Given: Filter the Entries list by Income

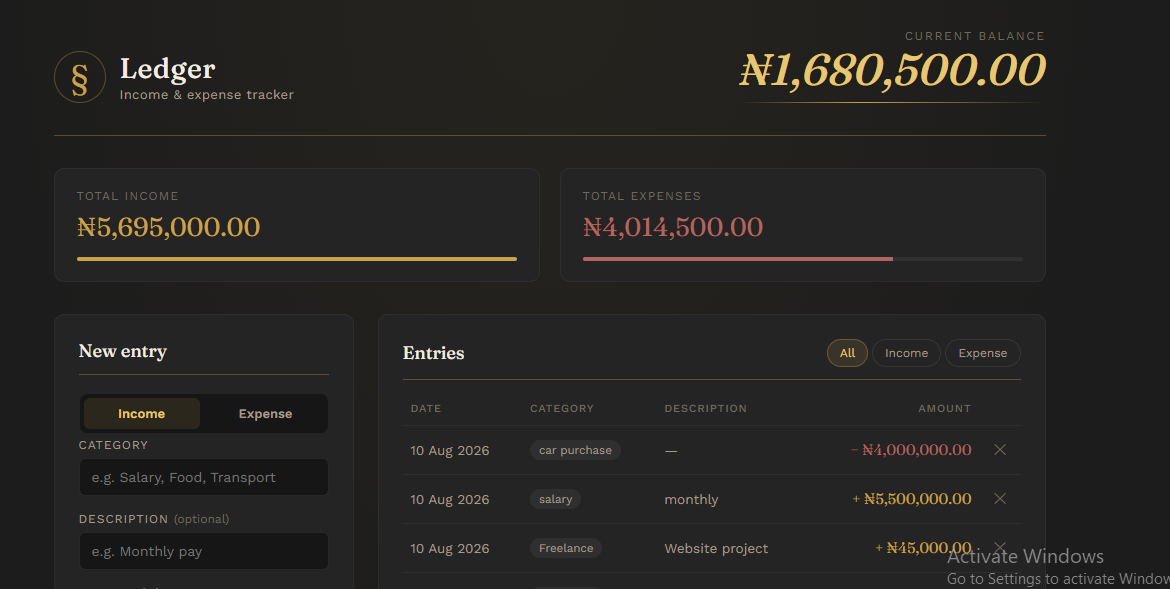Looking at the screenshot, I should (x=906, y=353).
